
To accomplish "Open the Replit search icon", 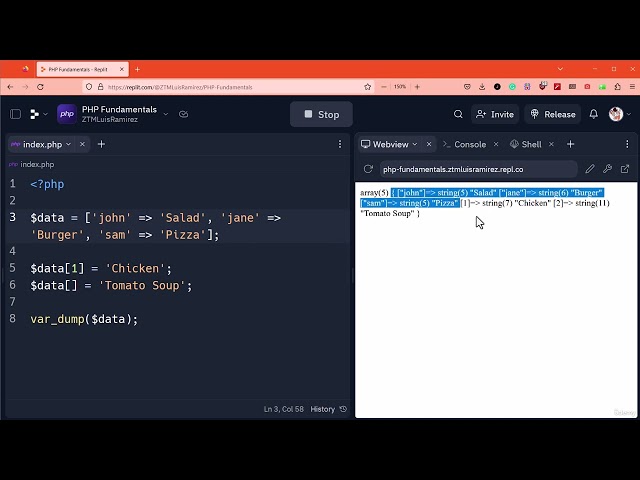I will (458, 114).
